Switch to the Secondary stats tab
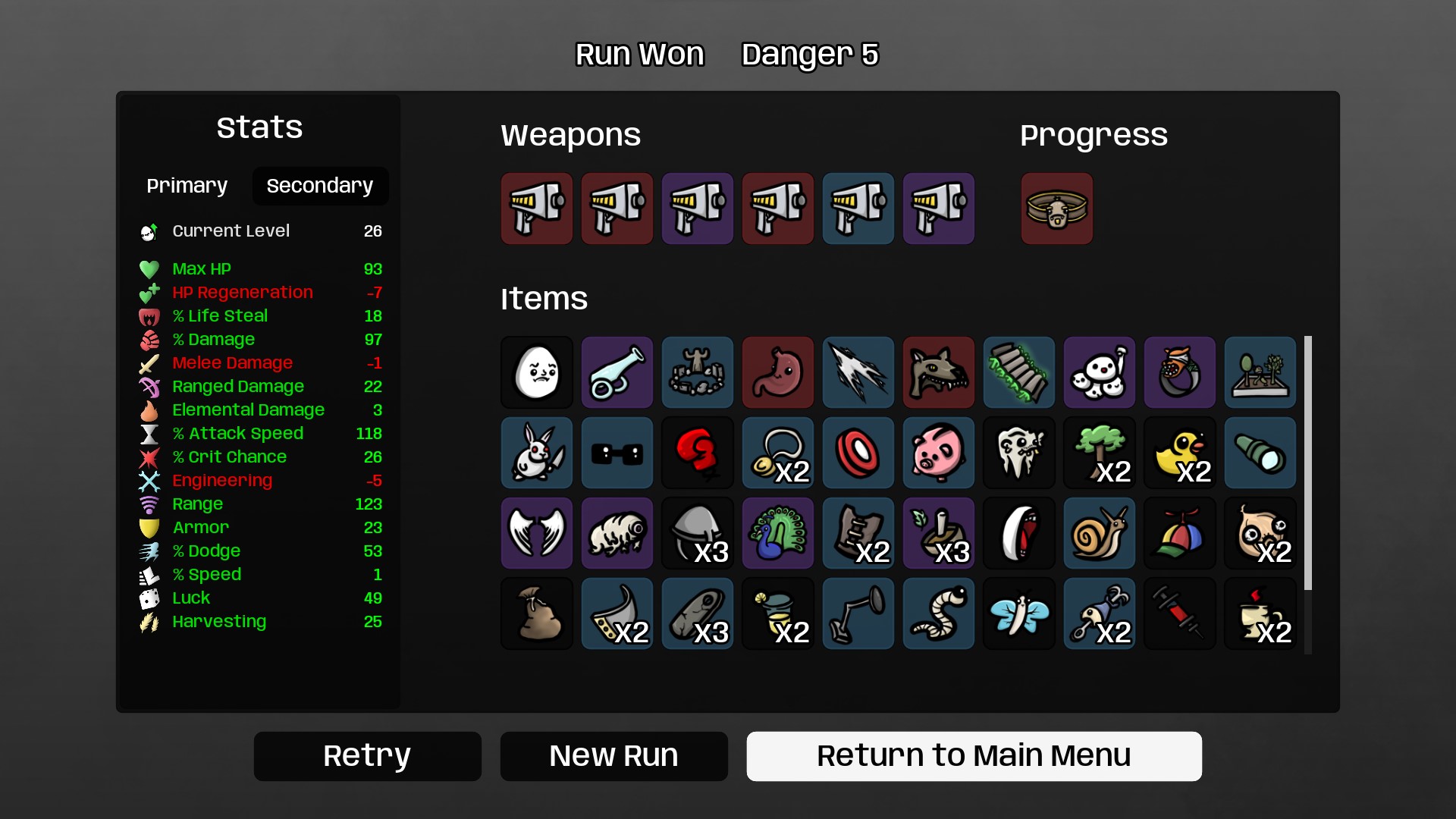 tap(320, 186)
